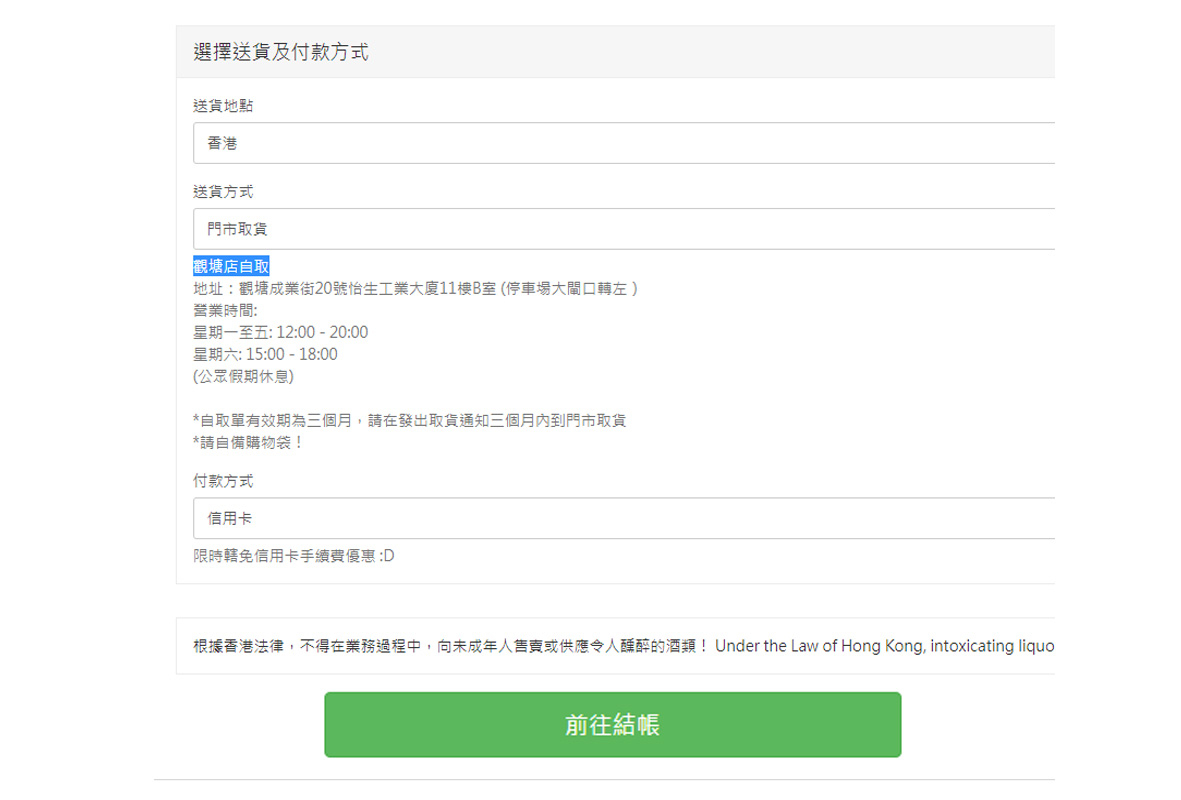The image size is (1181, 800).
Task: Click the 請自備購物袋 reminder text
Action: coord(249,442)
